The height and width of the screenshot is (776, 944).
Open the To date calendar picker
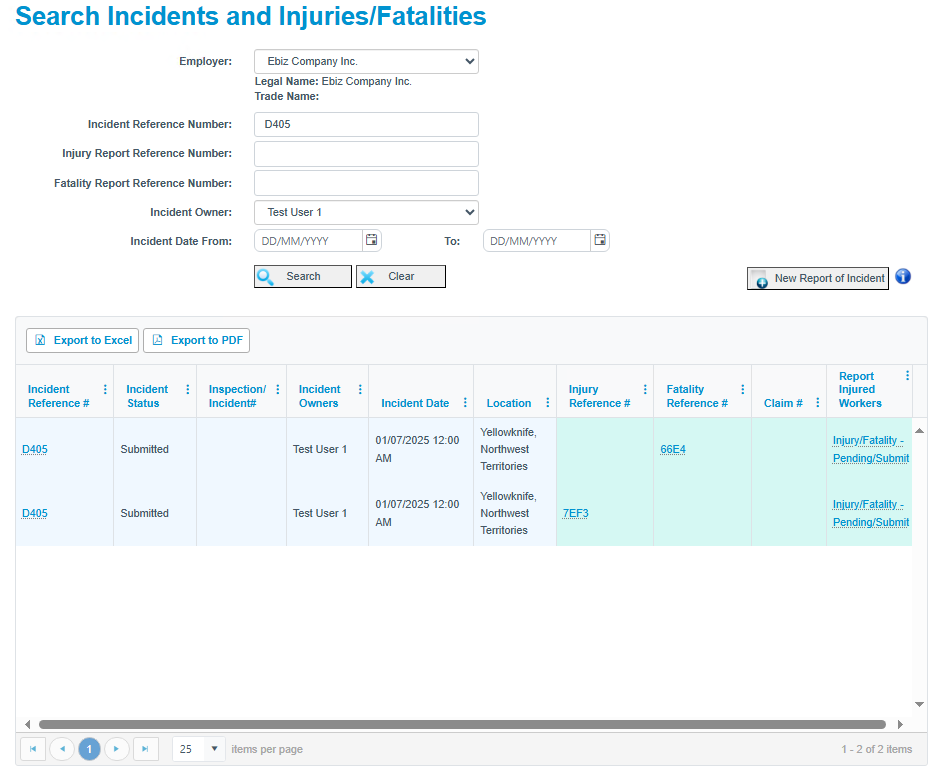[x=600, y=240]
